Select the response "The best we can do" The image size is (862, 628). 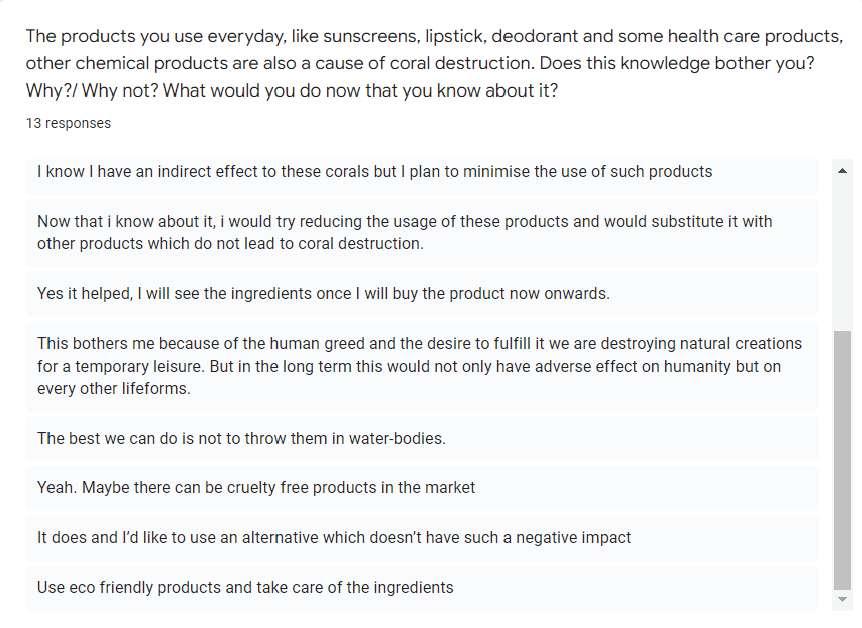click(241, 438)
